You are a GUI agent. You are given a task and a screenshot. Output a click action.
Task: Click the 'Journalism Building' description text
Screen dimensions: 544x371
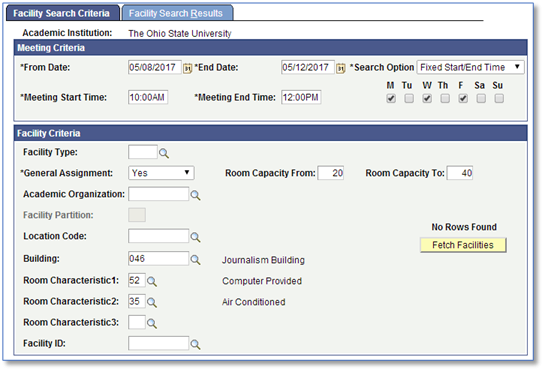263,260
